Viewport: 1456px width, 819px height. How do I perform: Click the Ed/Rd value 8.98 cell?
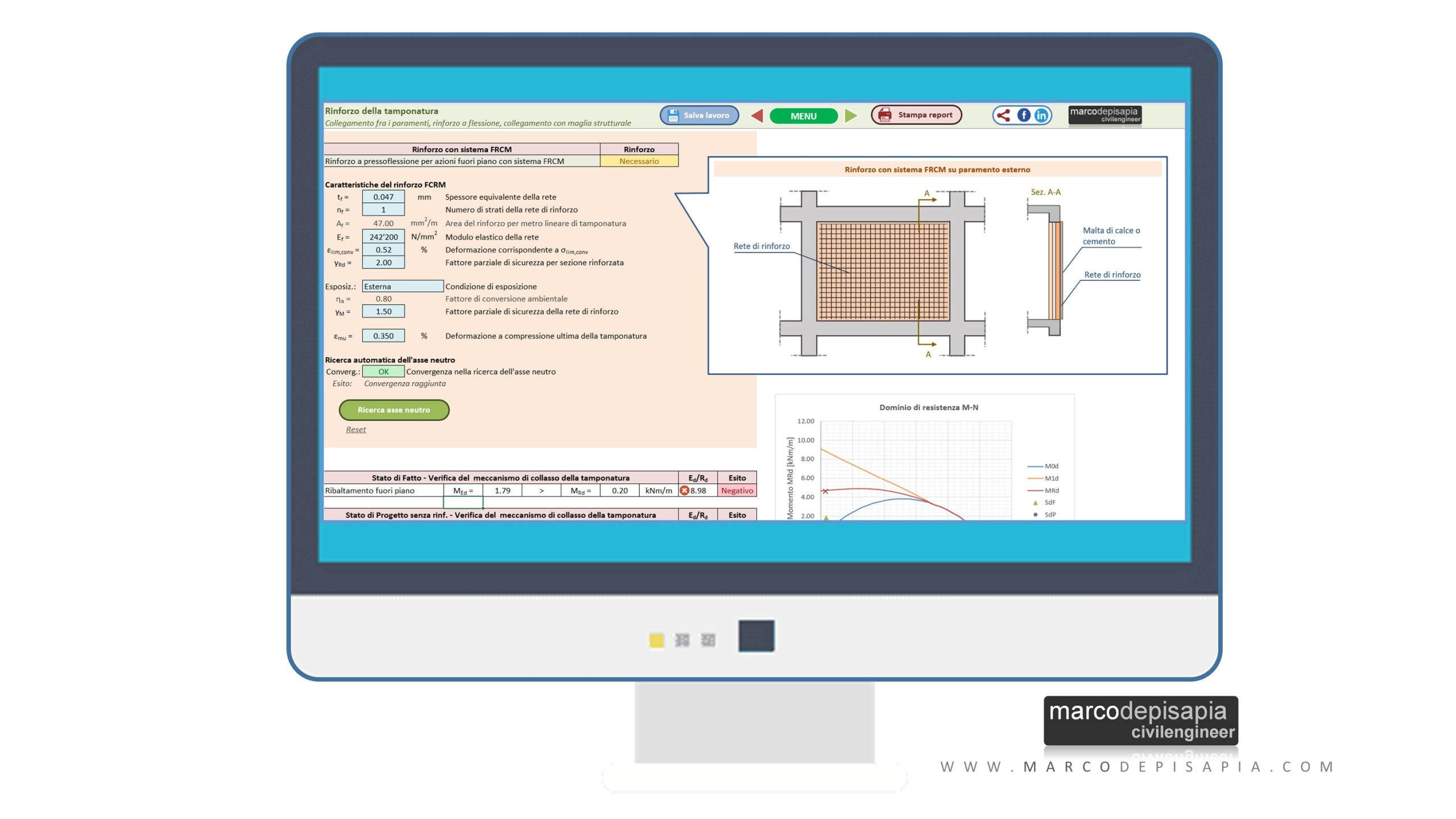697,491
